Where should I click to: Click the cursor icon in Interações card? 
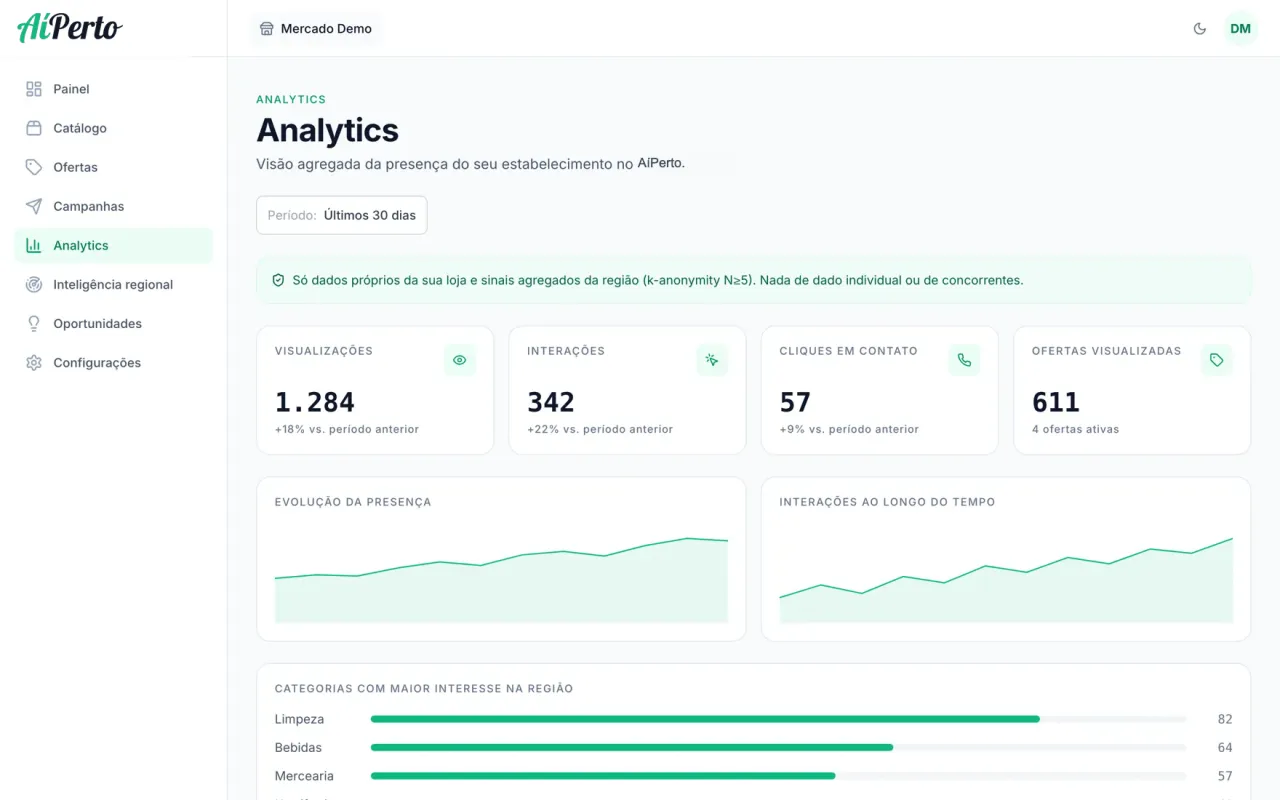[x=712, y=360]
